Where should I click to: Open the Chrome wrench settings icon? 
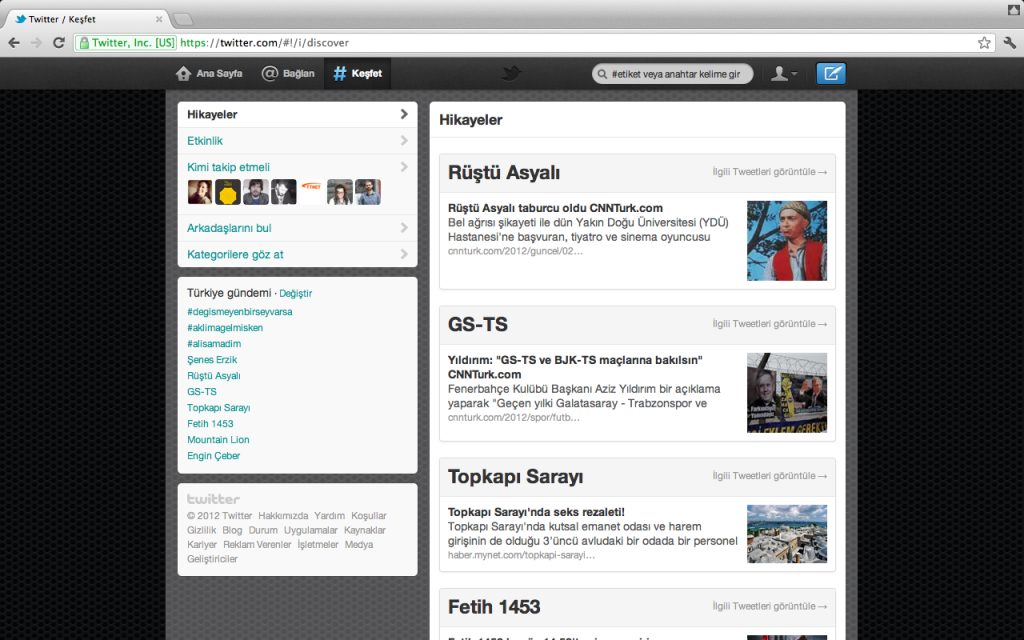coord(1010,43)
